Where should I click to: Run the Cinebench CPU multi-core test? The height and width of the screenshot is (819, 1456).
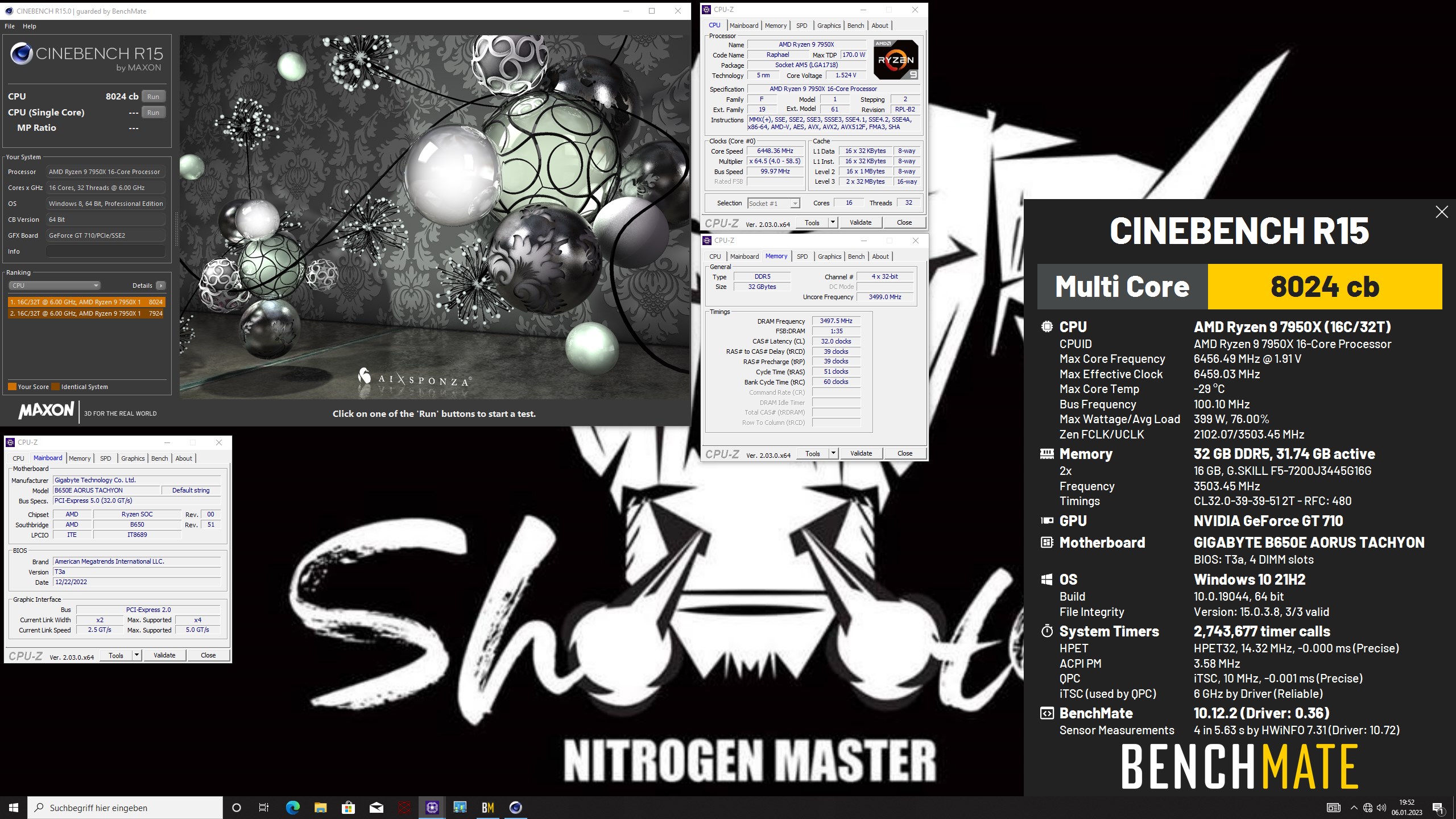pos(153,97)
